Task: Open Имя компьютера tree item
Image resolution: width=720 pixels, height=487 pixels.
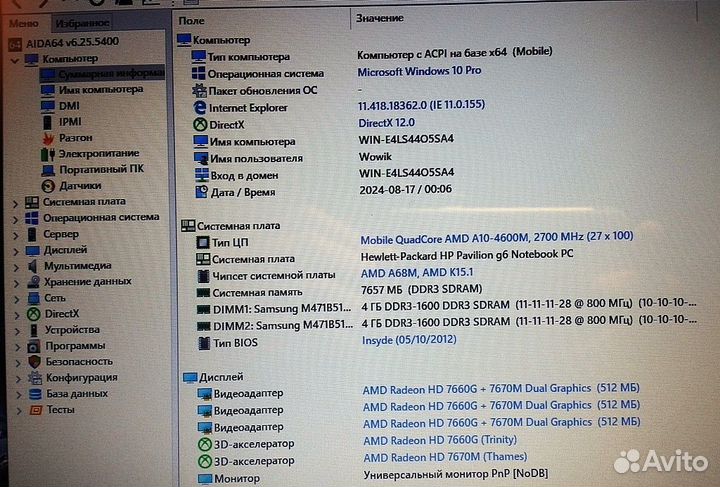Action: (101, 90)
